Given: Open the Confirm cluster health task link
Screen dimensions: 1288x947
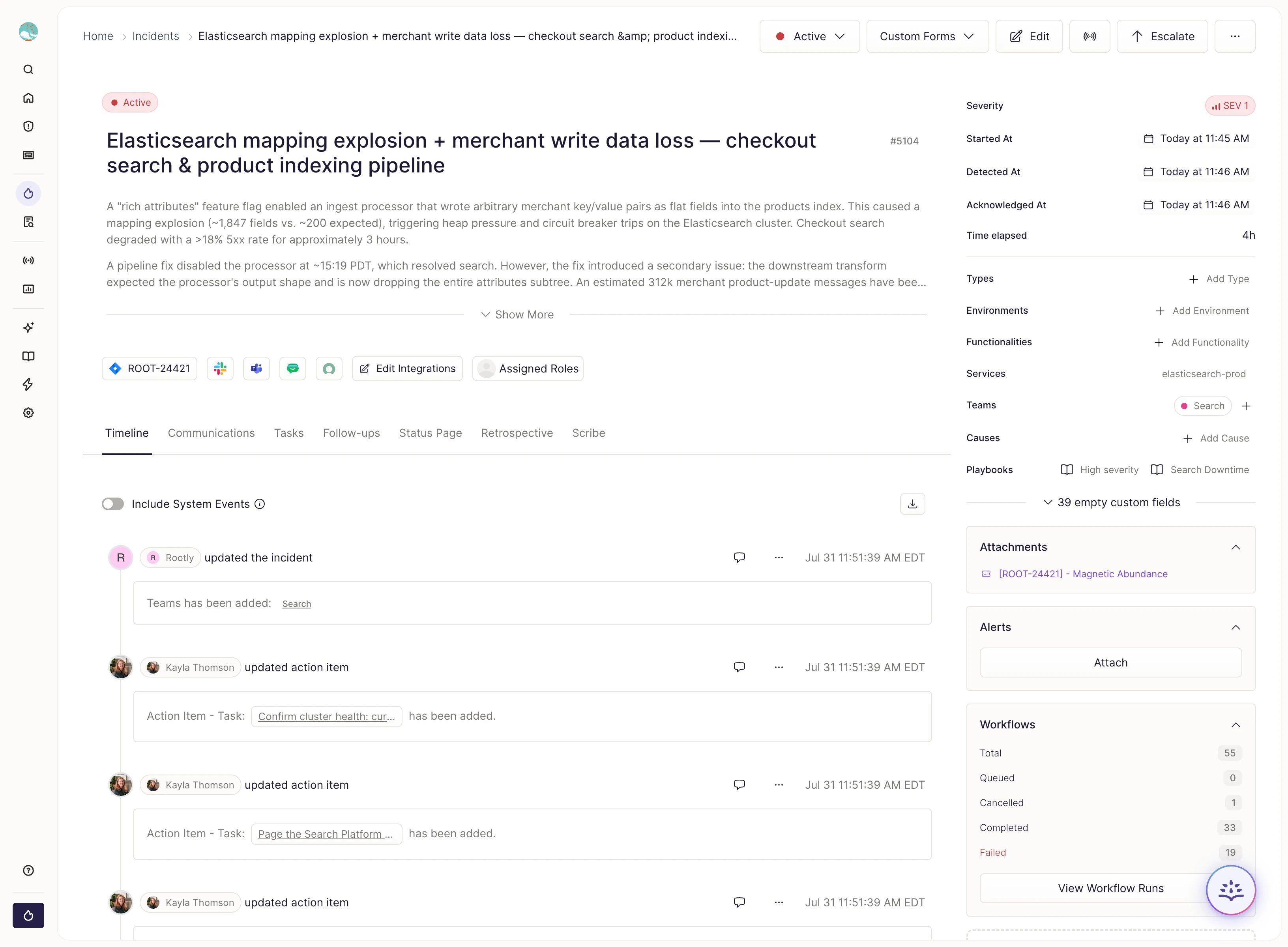Looking at the screenshot, I should (x=326, y=717).
